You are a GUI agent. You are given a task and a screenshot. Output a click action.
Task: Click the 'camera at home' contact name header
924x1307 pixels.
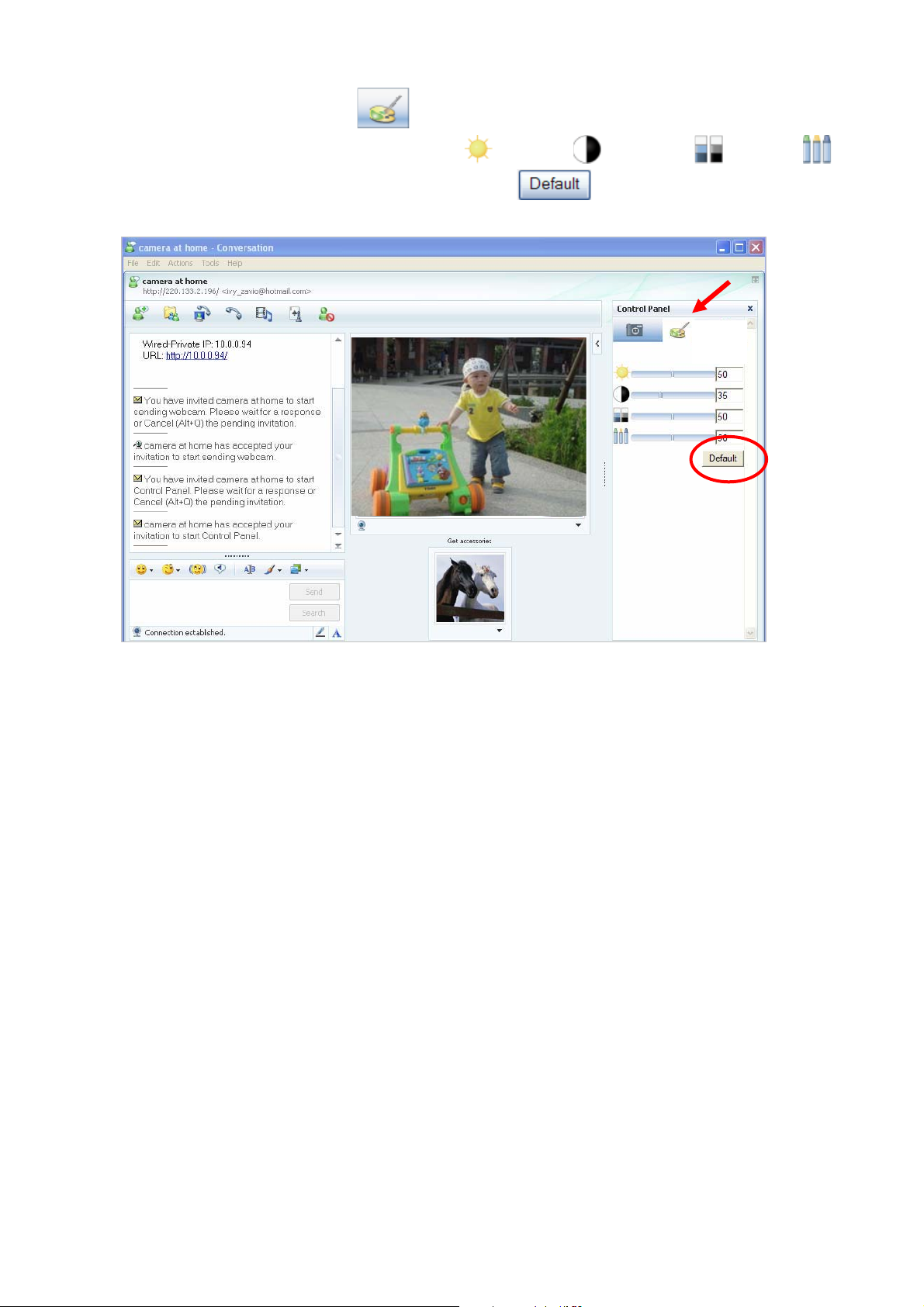[x=175, y=281]
